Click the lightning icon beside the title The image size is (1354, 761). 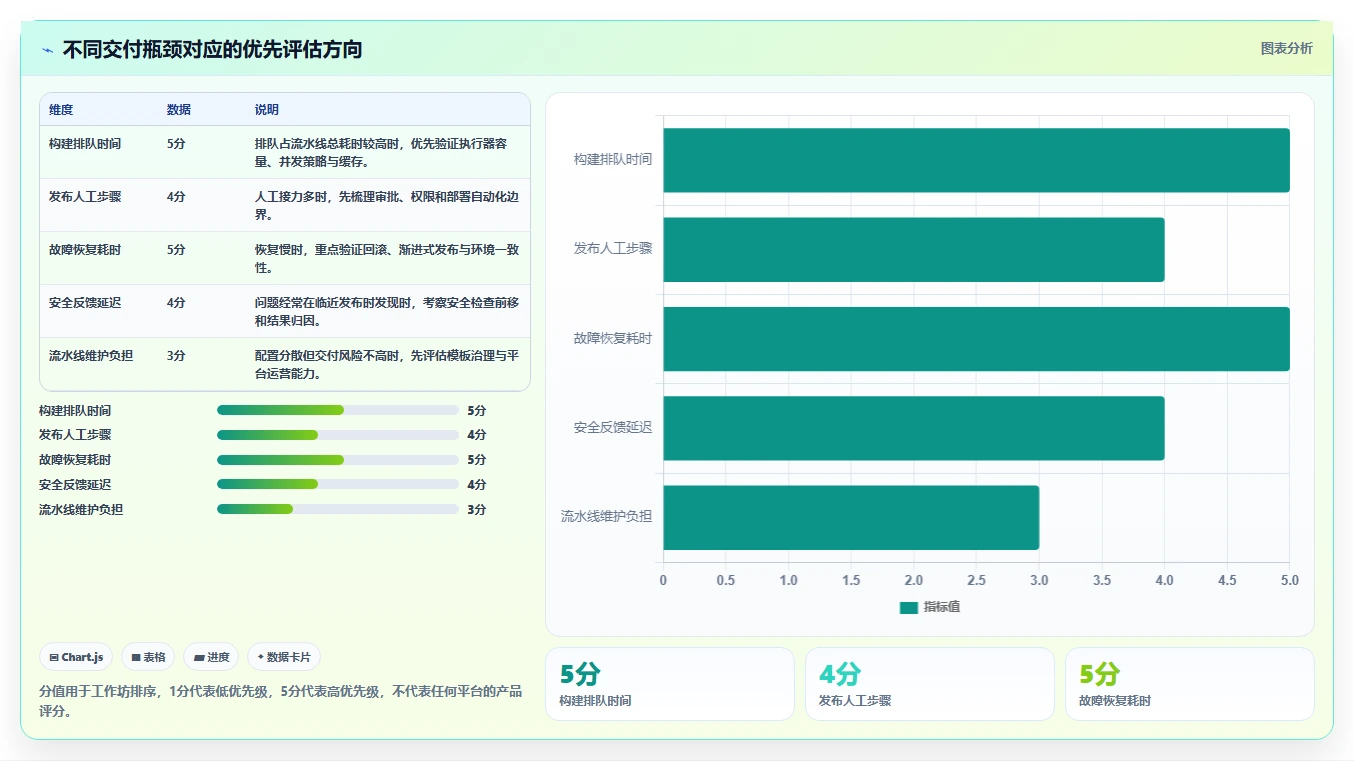pyautogui.click(x=47, y=50)
